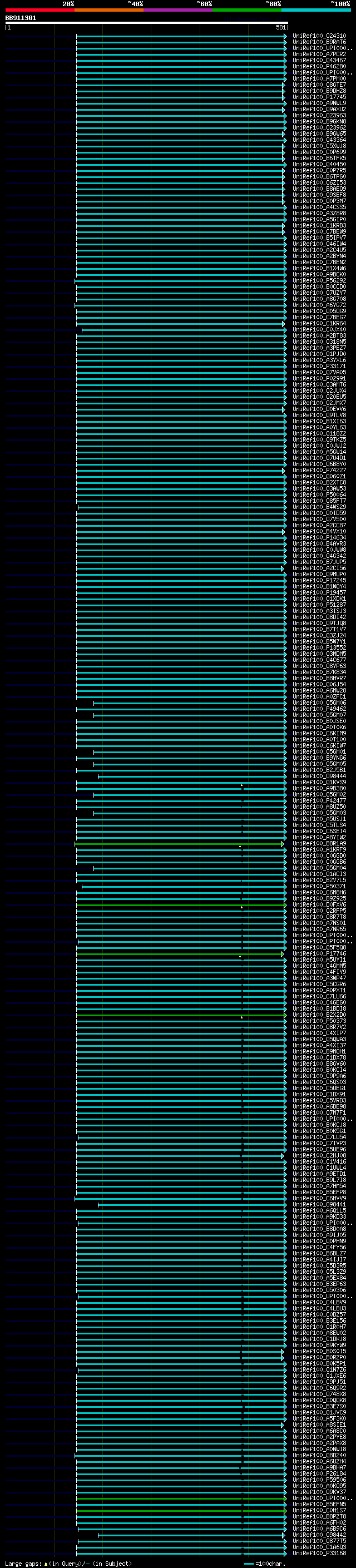Select hit label UniRef100_Q5GM06
The width and height of the screenshot is (356, 1568).
coord(319,703)
